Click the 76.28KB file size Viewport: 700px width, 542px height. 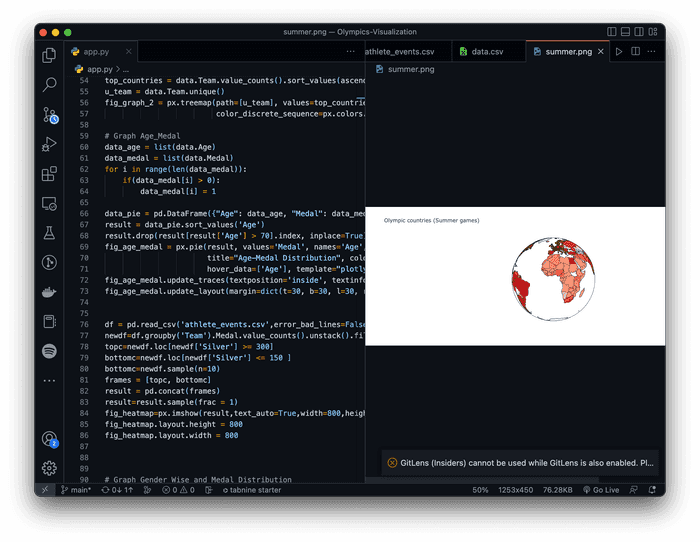pos(558,490)
